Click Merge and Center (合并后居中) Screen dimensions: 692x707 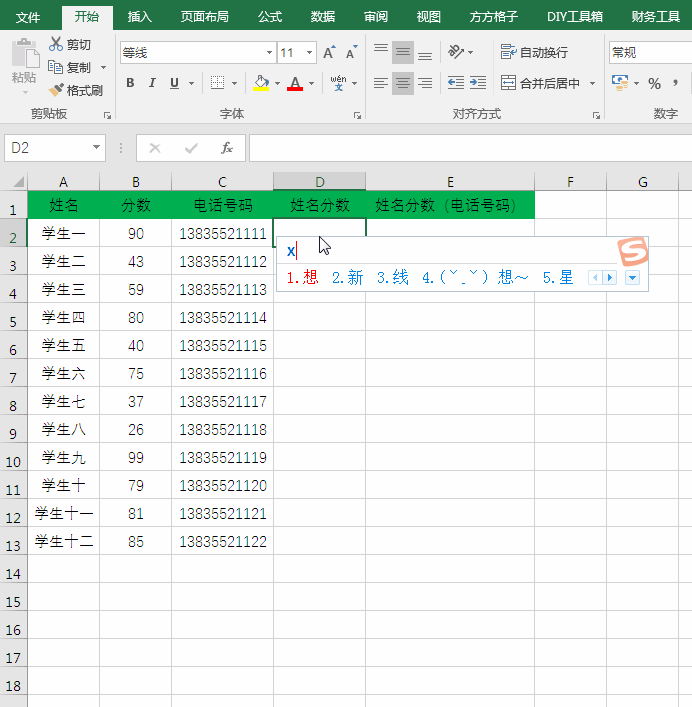point(540,83)
